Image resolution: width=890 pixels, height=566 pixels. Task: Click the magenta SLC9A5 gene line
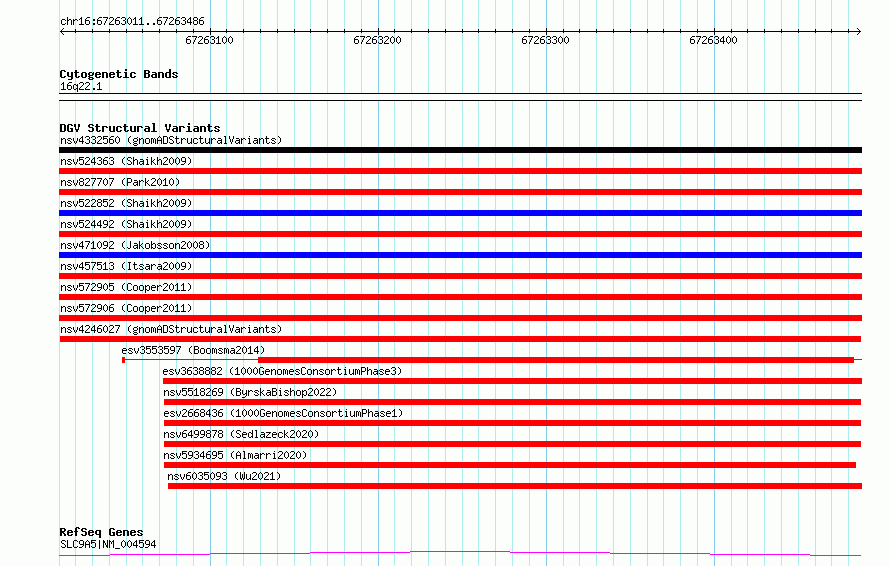(x=460, y=553)
